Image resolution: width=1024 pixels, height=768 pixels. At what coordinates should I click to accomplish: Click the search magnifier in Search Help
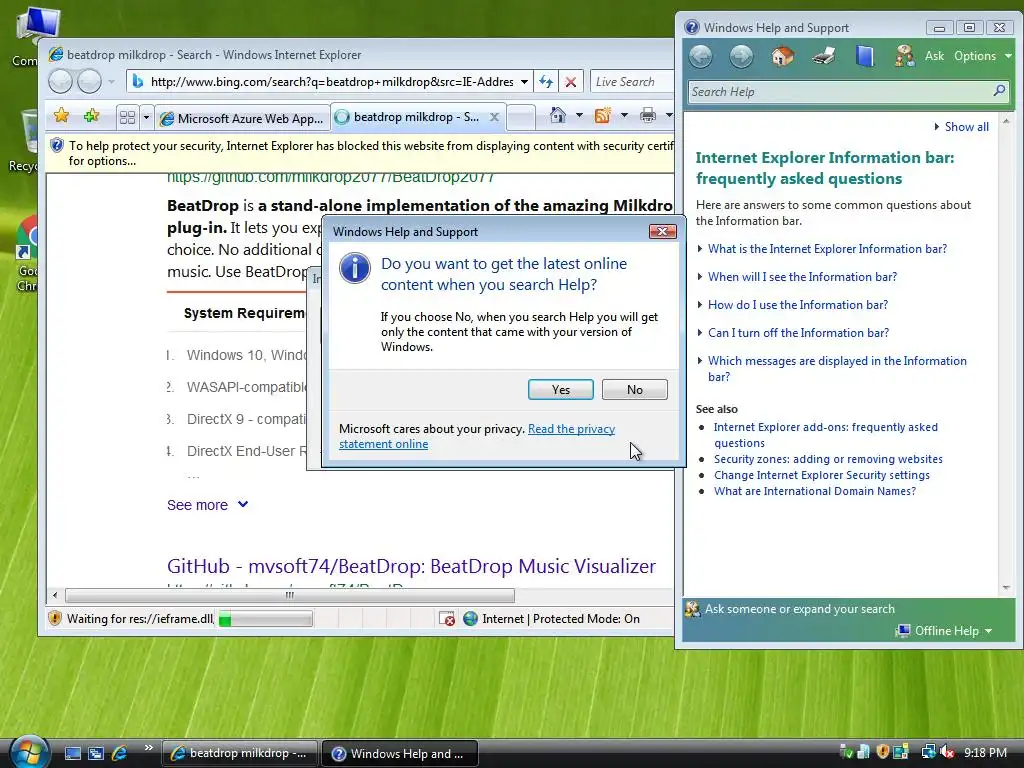(x=999, y=91)
